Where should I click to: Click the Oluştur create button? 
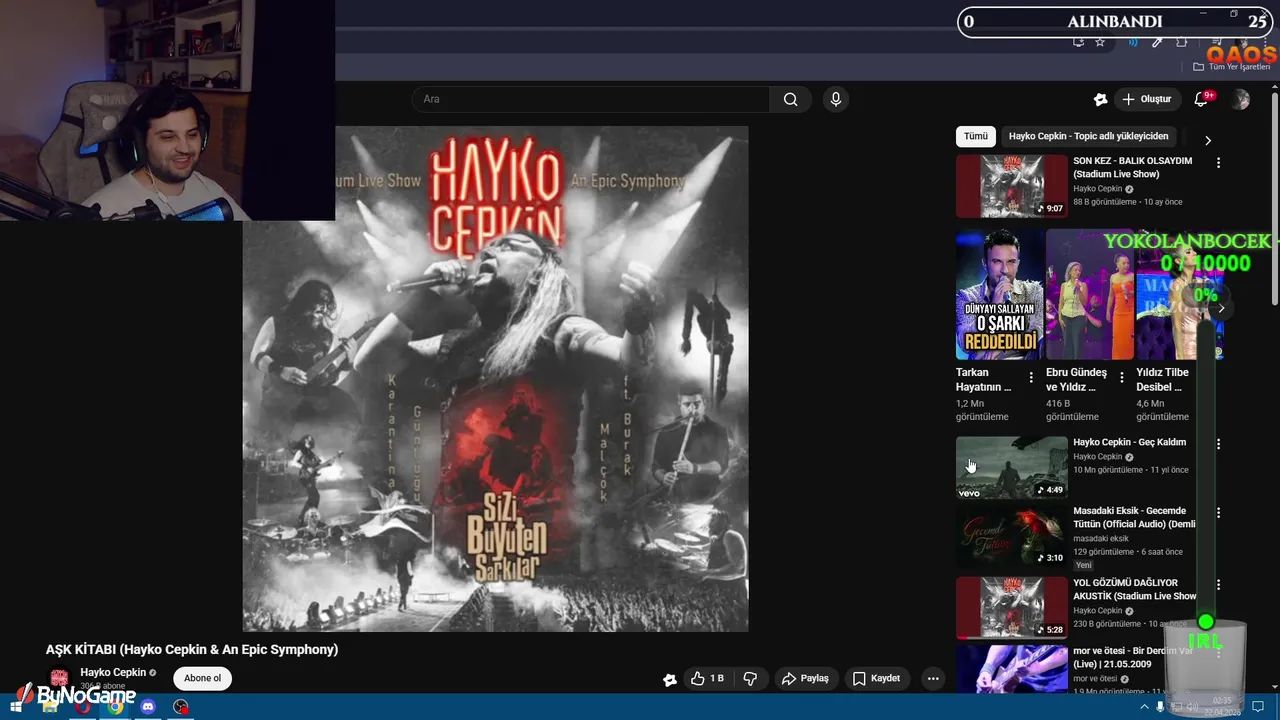pyautogui.click(x=1146, y=99)
